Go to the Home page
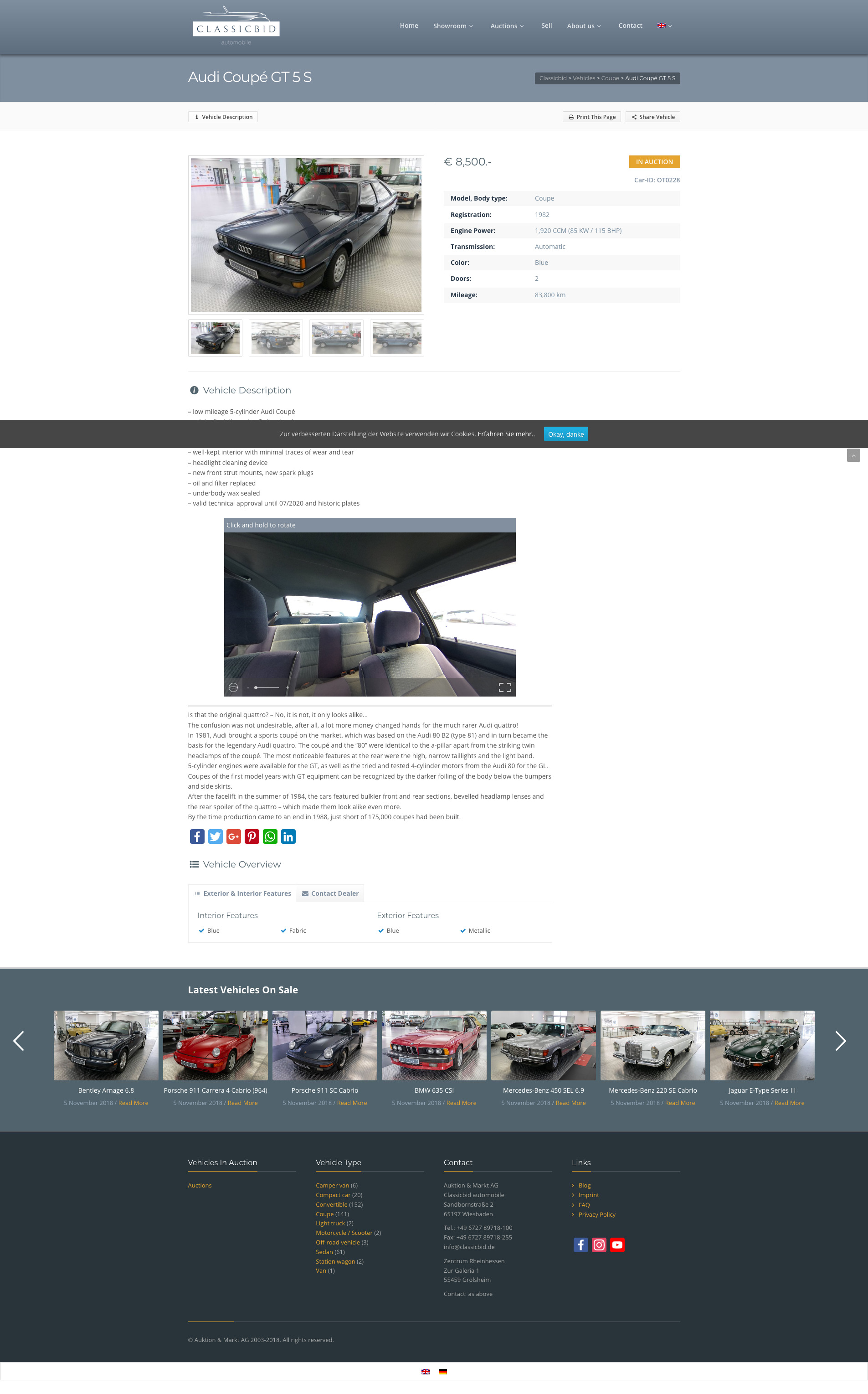This screenshot has width=868, height=1394. pyautogui.click(x=409, y=26)
